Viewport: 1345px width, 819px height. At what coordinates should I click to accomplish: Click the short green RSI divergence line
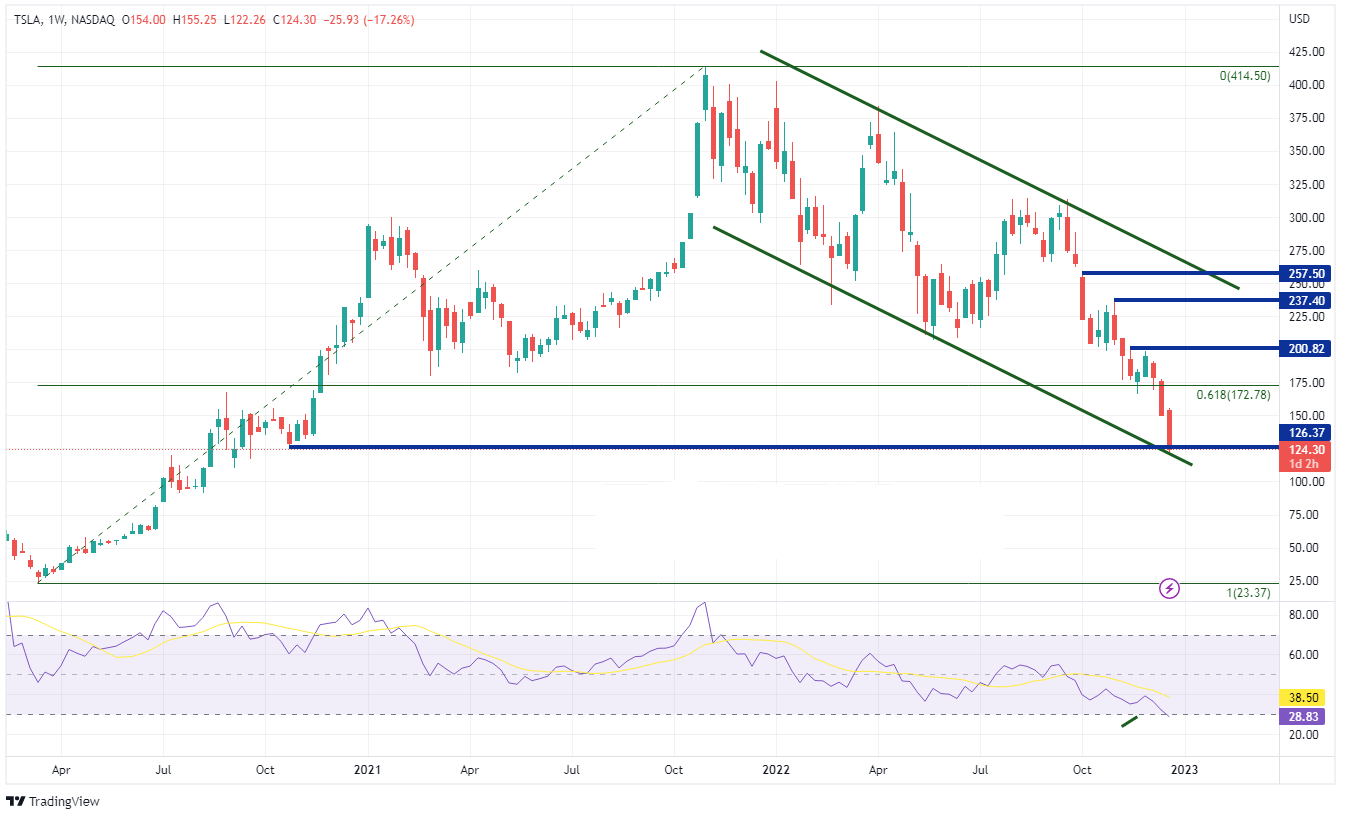click(1129, 721)
